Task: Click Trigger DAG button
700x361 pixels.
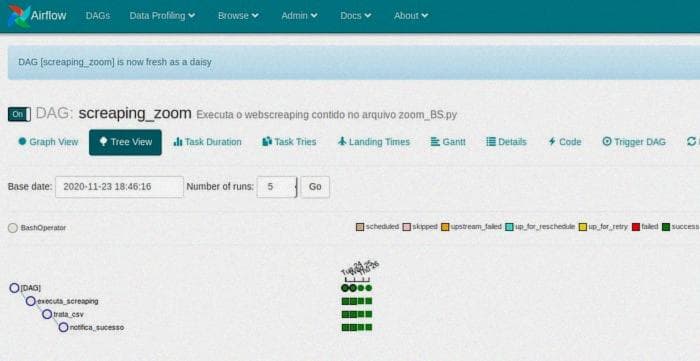Action: click(634, 142)
